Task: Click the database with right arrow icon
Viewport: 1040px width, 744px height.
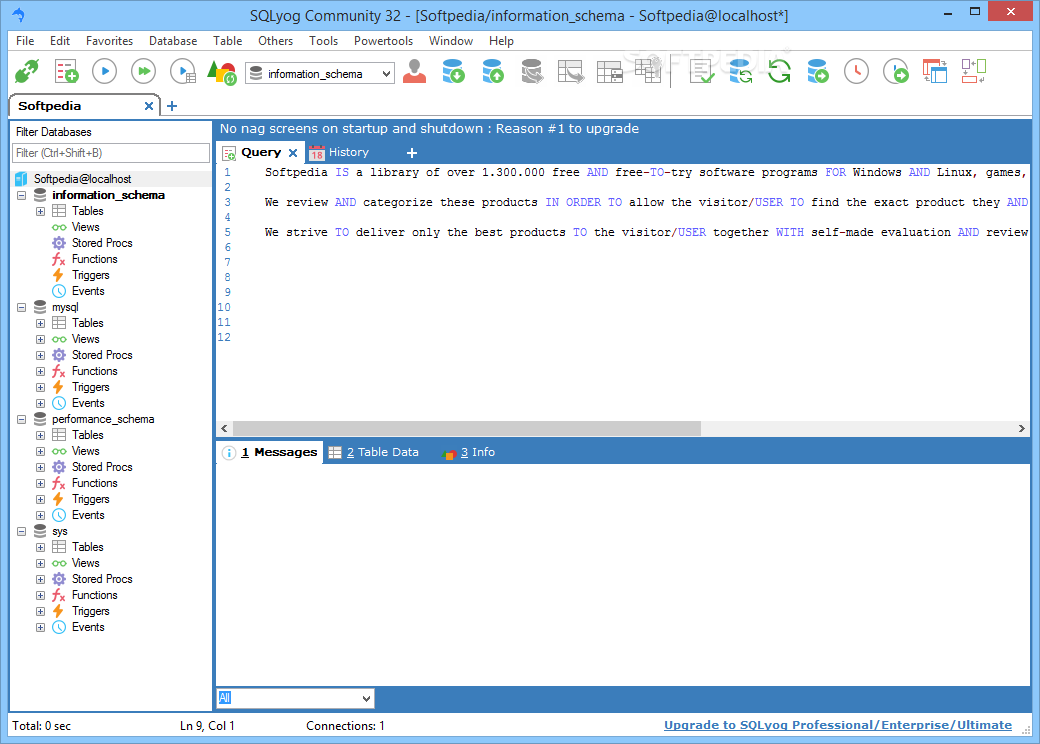Action: tap(818, 71)
